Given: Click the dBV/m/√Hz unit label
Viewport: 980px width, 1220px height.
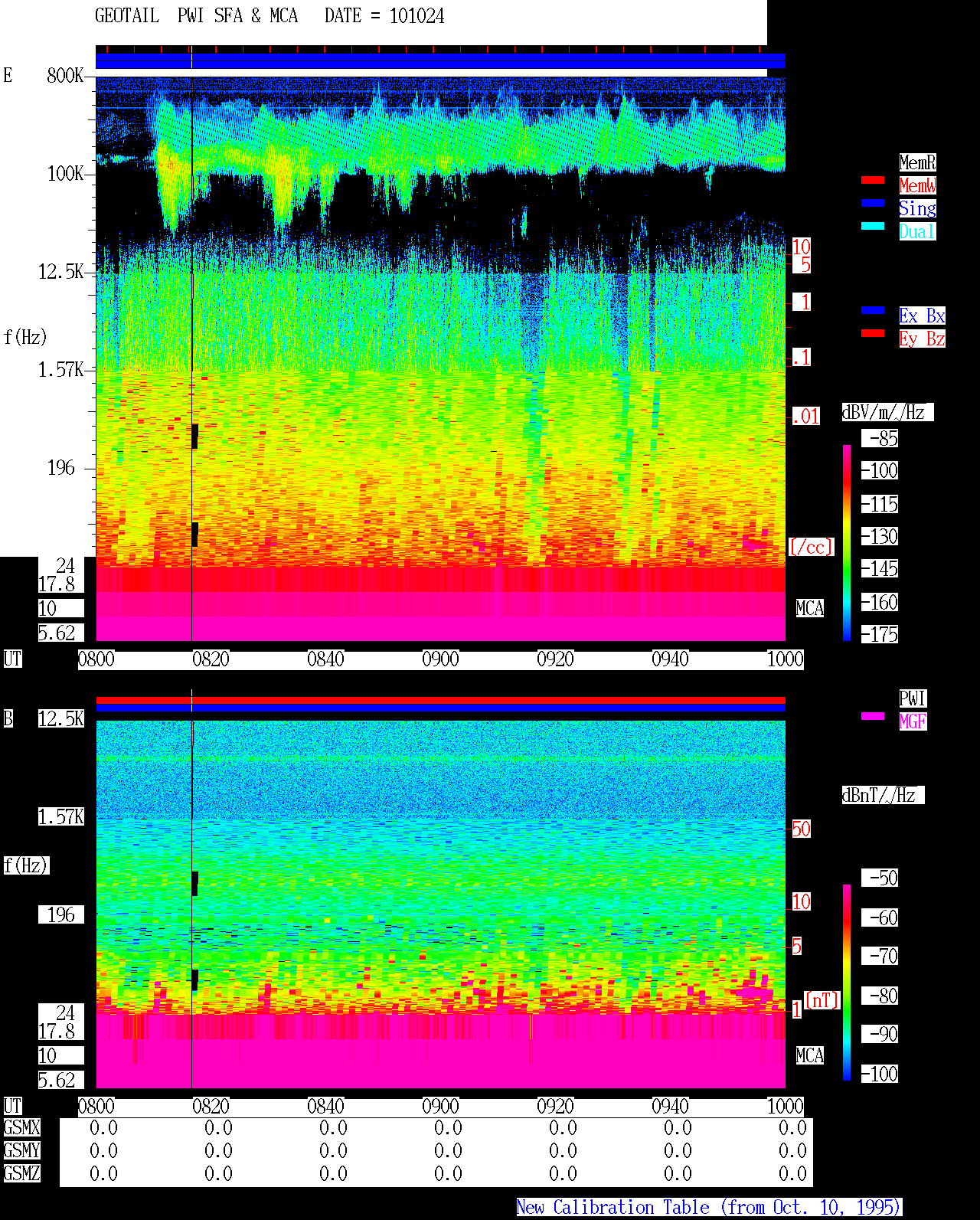Looking at the screenshot, I should pyautogui.click(x=887, y=412).
